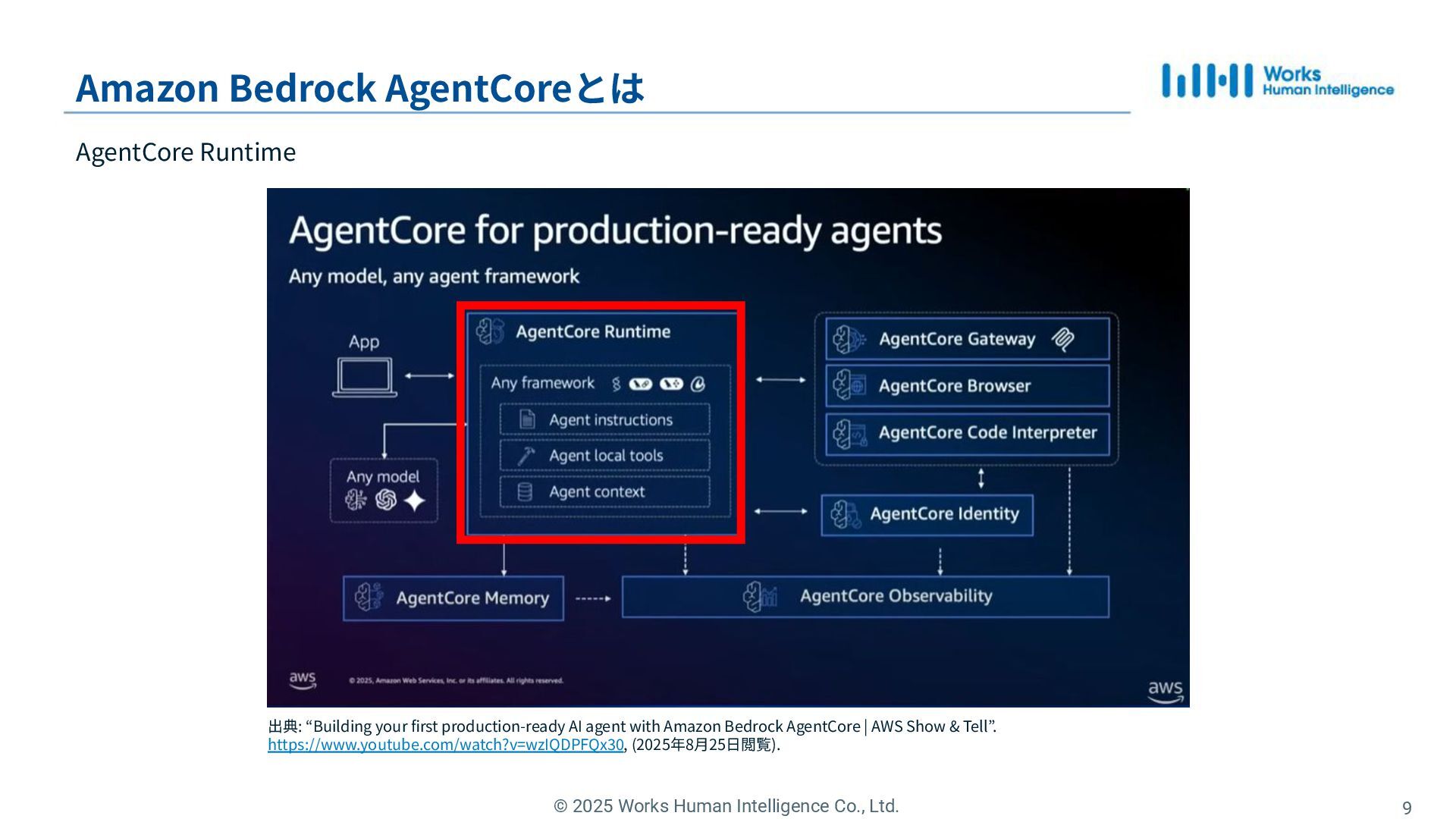Click the 2025年8月25日閲覧 access date text

[706, 745]
